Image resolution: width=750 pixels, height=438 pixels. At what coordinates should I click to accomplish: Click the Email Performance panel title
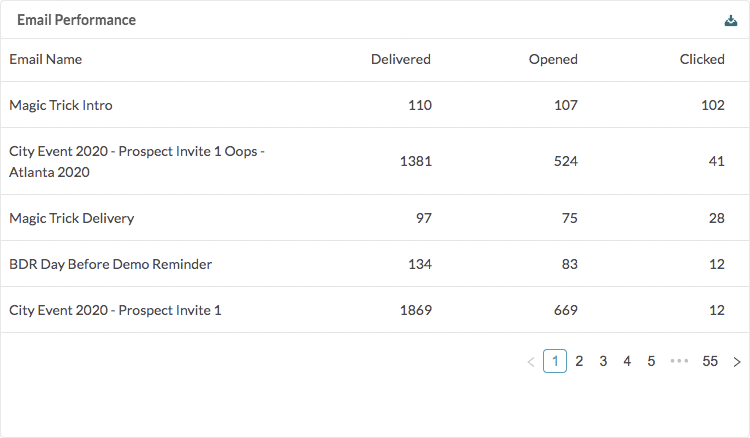point(77,20)
